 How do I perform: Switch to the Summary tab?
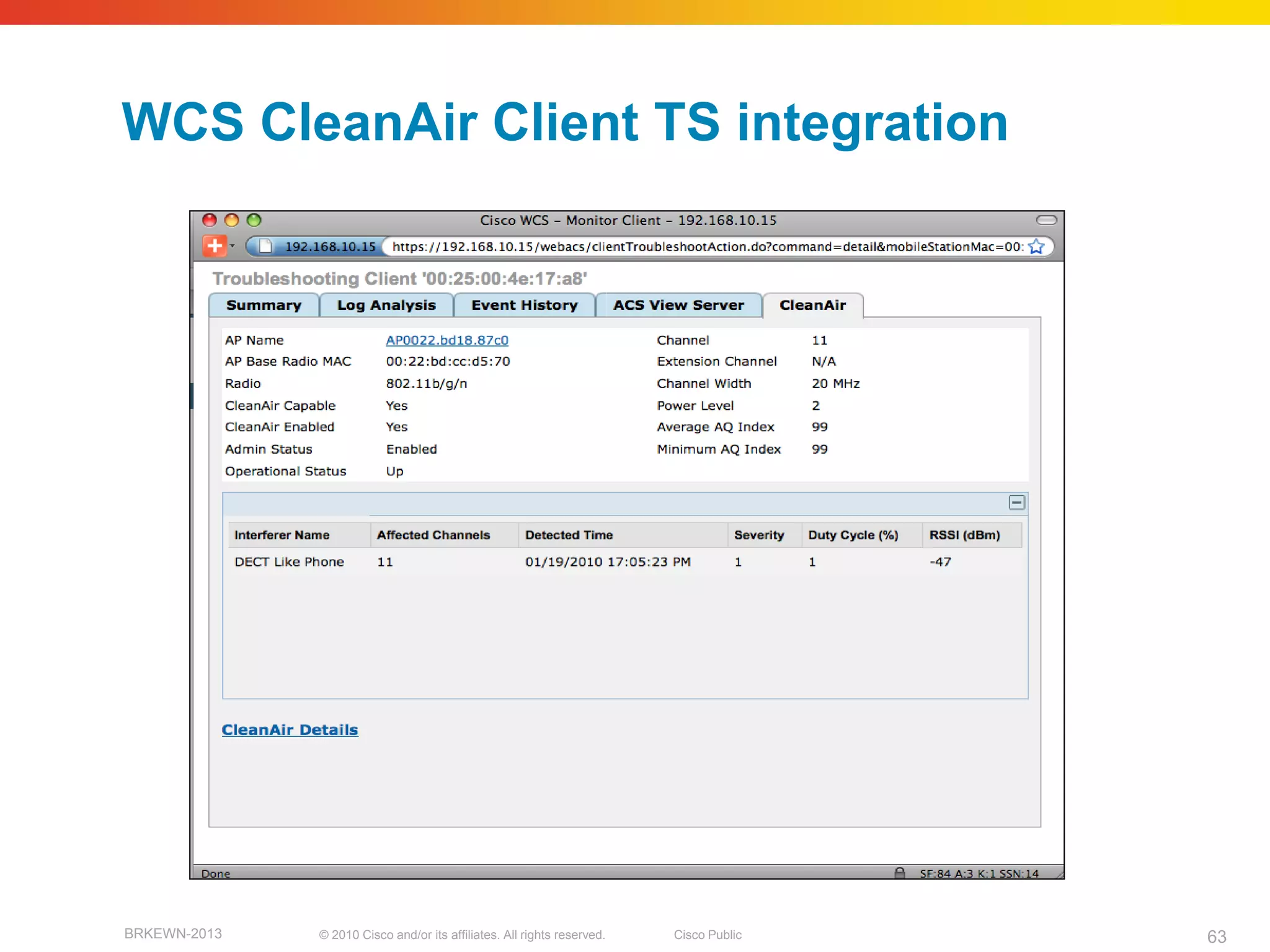point(264,305)
